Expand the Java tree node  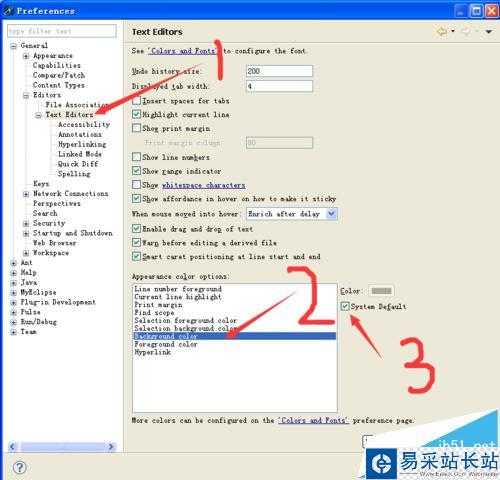[x=13, y=283]
